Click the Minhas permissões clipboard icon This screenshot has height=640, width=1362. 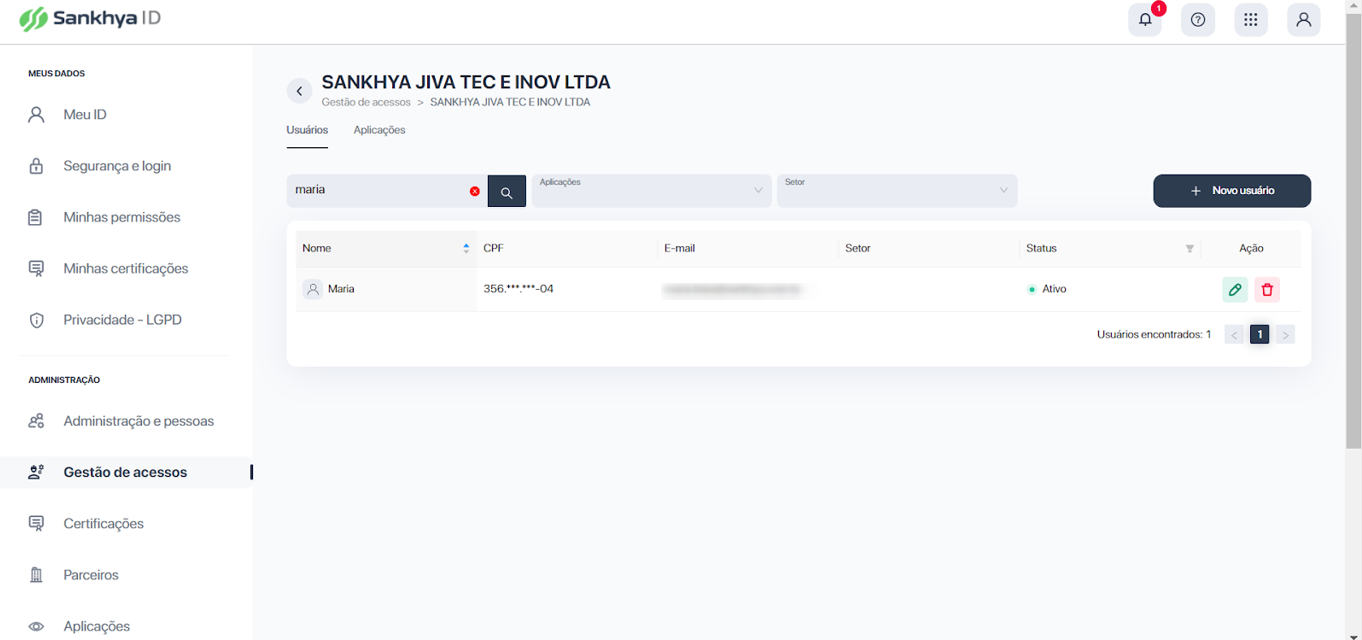36,217
